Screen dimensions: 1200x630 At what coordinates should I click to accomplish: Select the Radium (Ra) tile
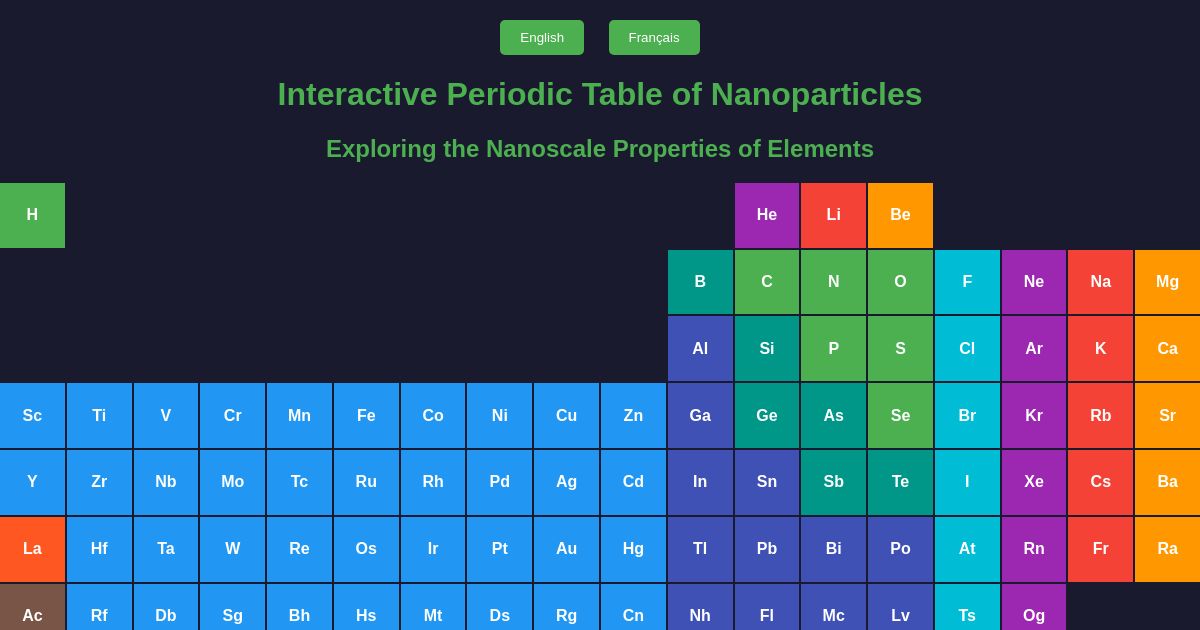point(1167,549)
